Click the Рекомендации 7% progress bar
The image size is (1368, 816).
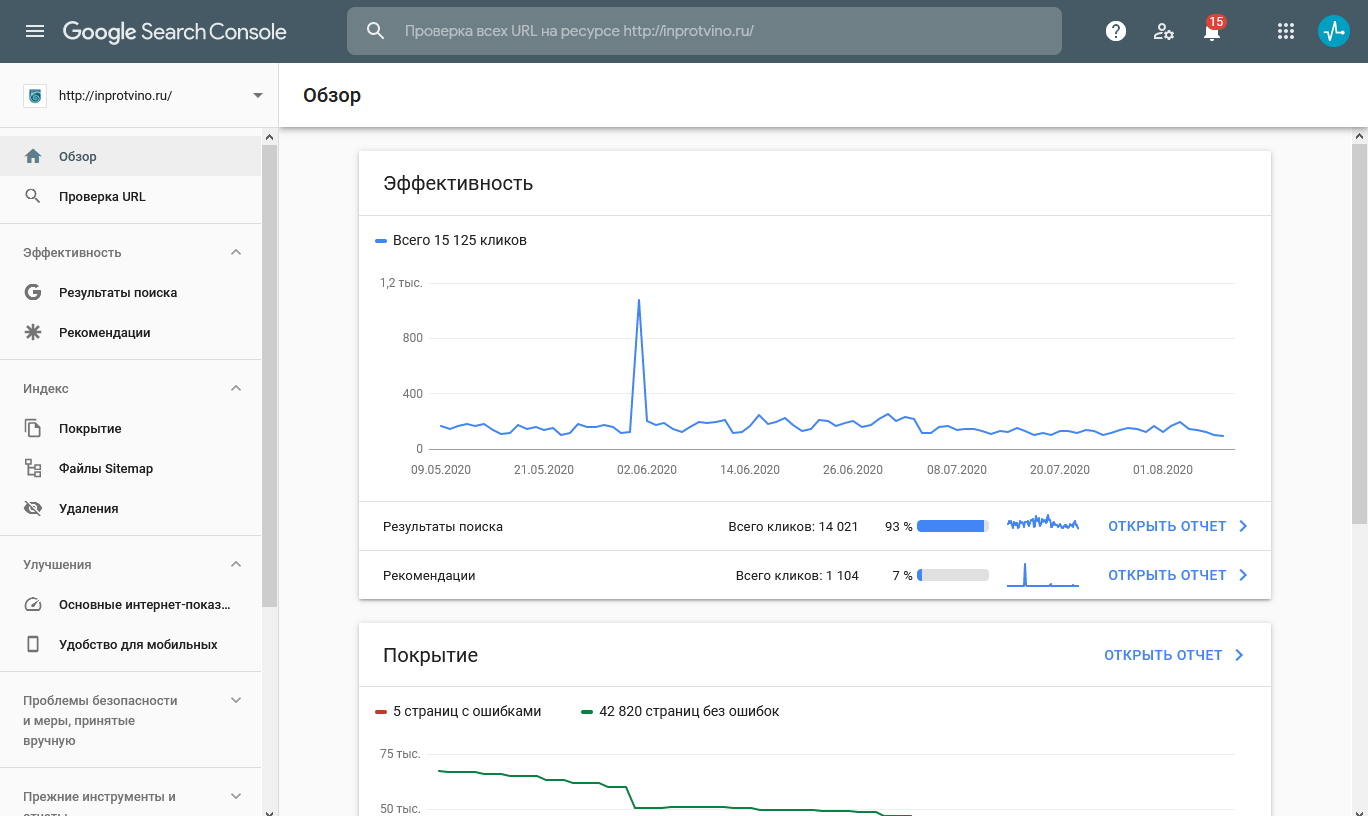coord(952,575)
